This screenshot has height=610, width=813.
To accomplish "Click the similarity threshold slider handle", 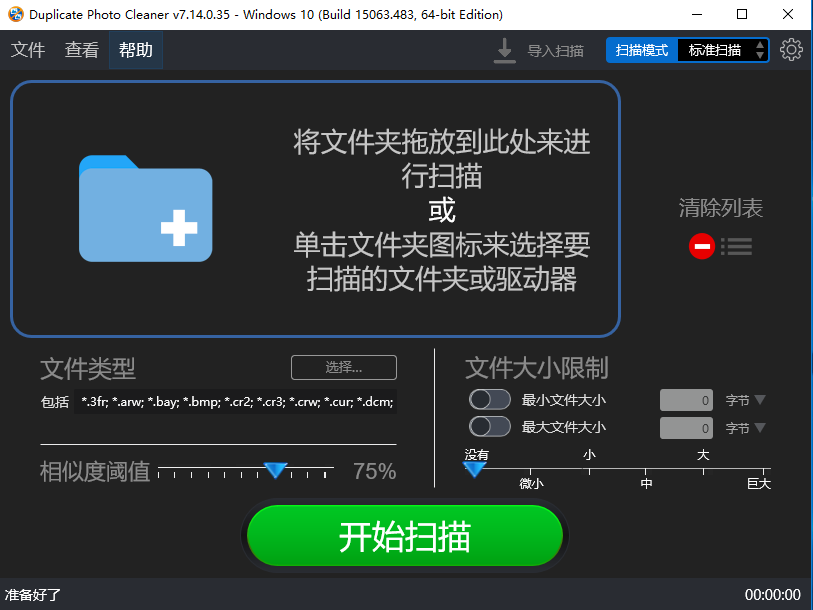I will [x=275, y=470].
